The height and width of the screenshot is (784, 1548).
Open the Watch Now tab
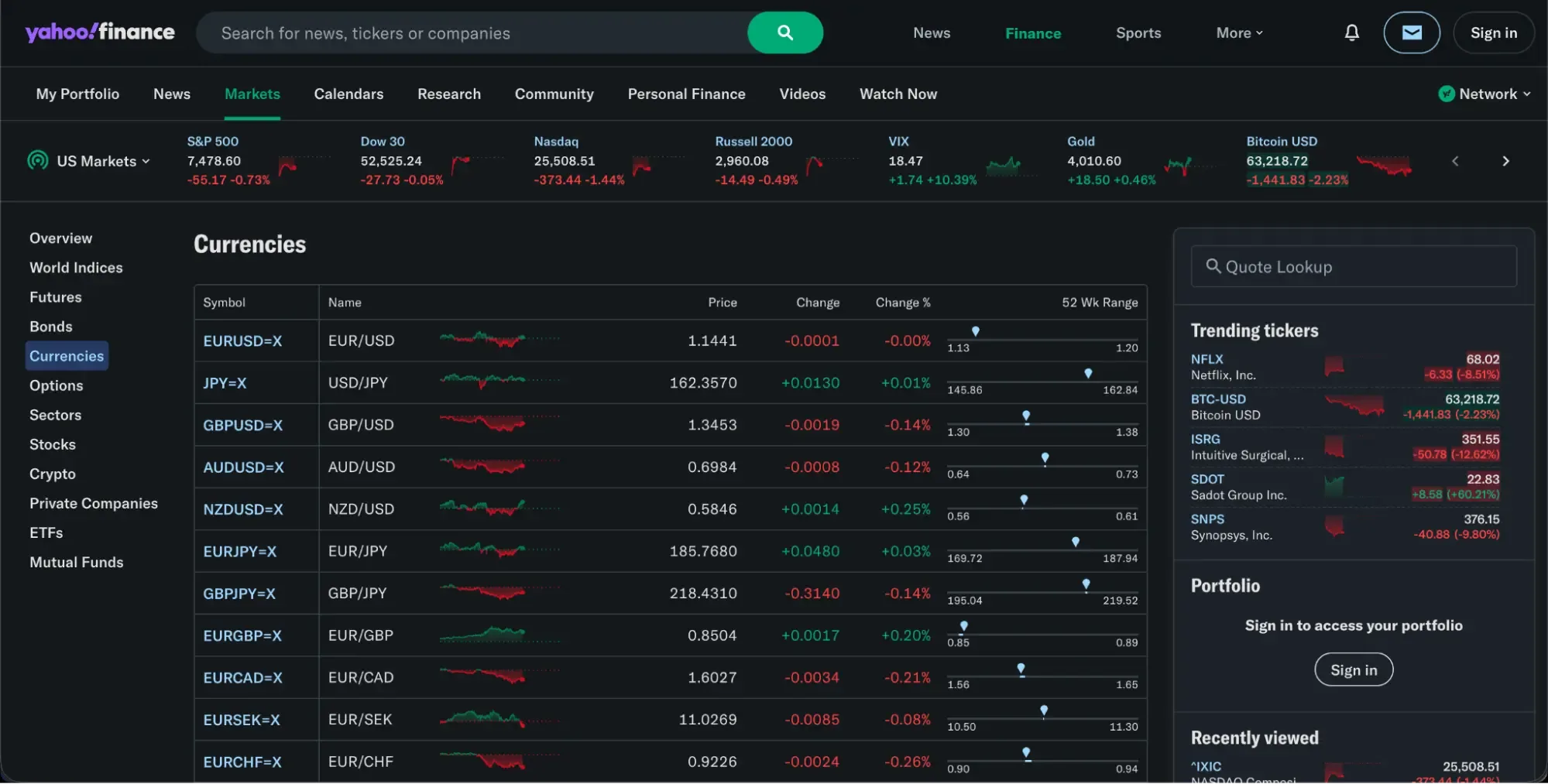tap(898, 94)
